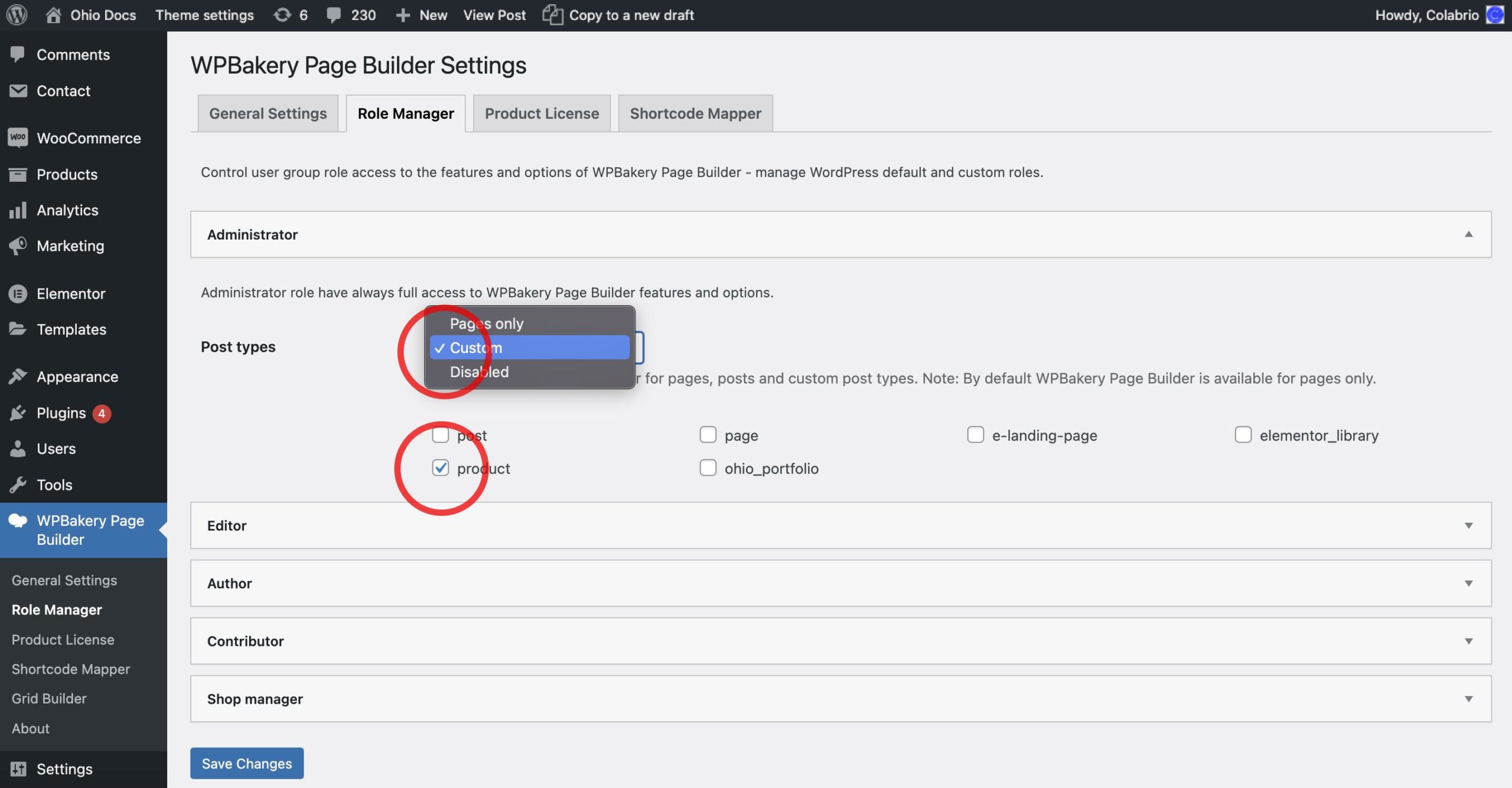The height and width of the screenshot is (788, 1512).
Task: Choose Custom in Post types dropdown
Action: pyautogui.click(x=529, y=347)
